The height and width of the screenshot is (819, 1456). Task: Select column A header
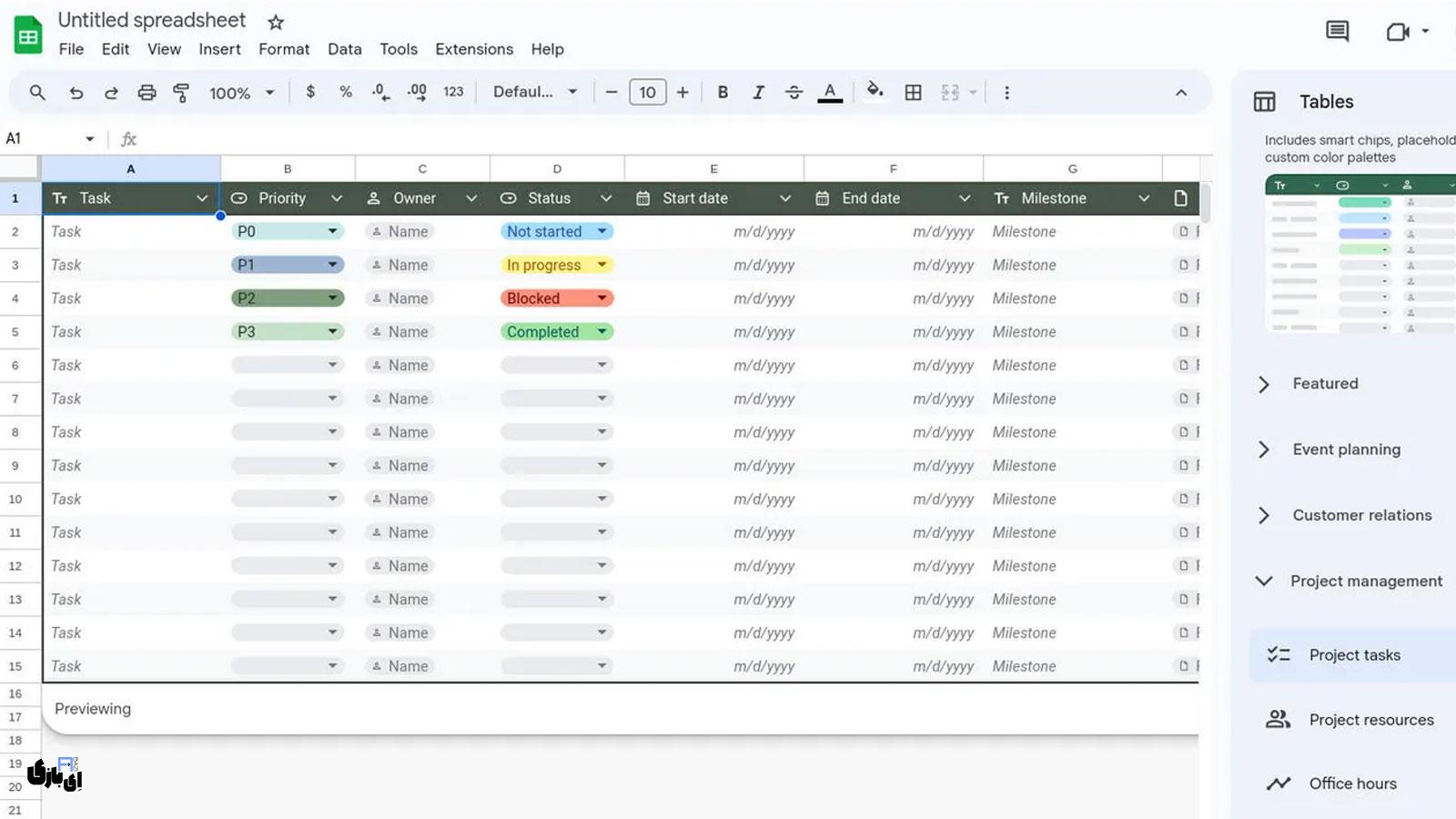[x=130, y=168]
